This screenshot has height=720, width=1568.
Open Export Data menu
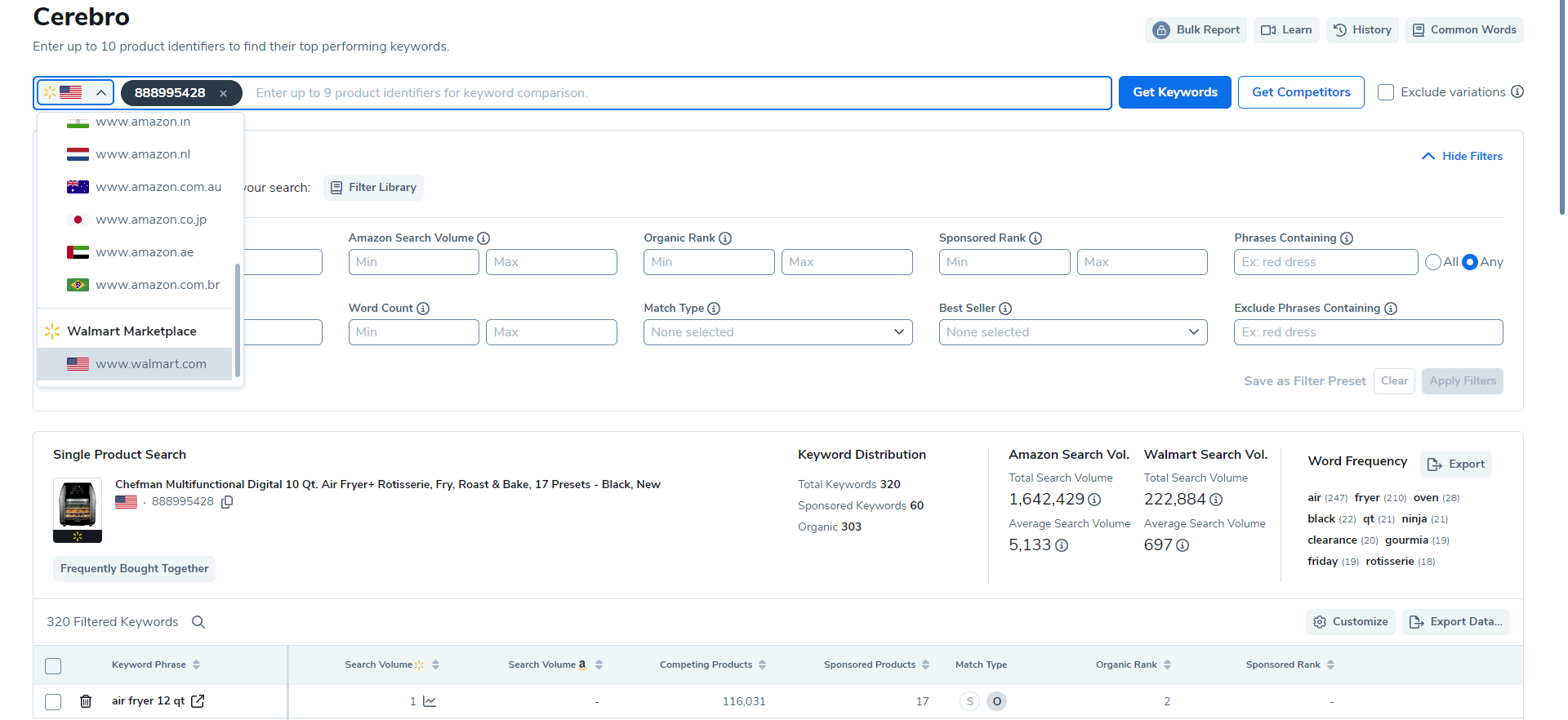(x=1456, y=622)
